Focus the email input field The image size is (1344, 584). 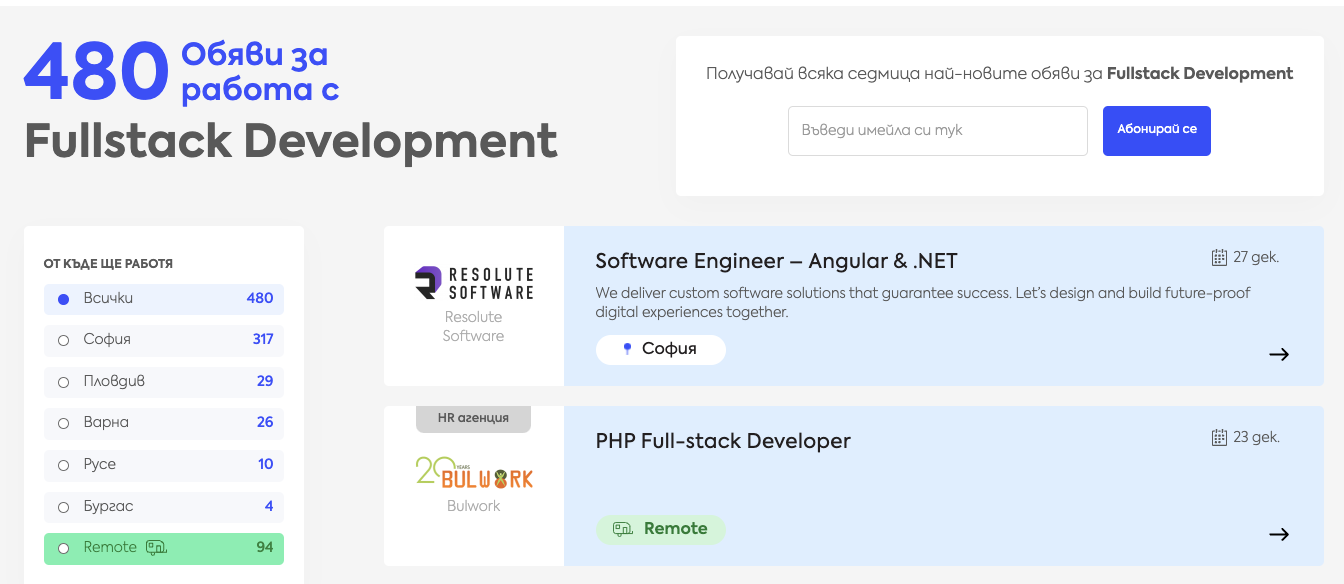click(x=938, y=131)
